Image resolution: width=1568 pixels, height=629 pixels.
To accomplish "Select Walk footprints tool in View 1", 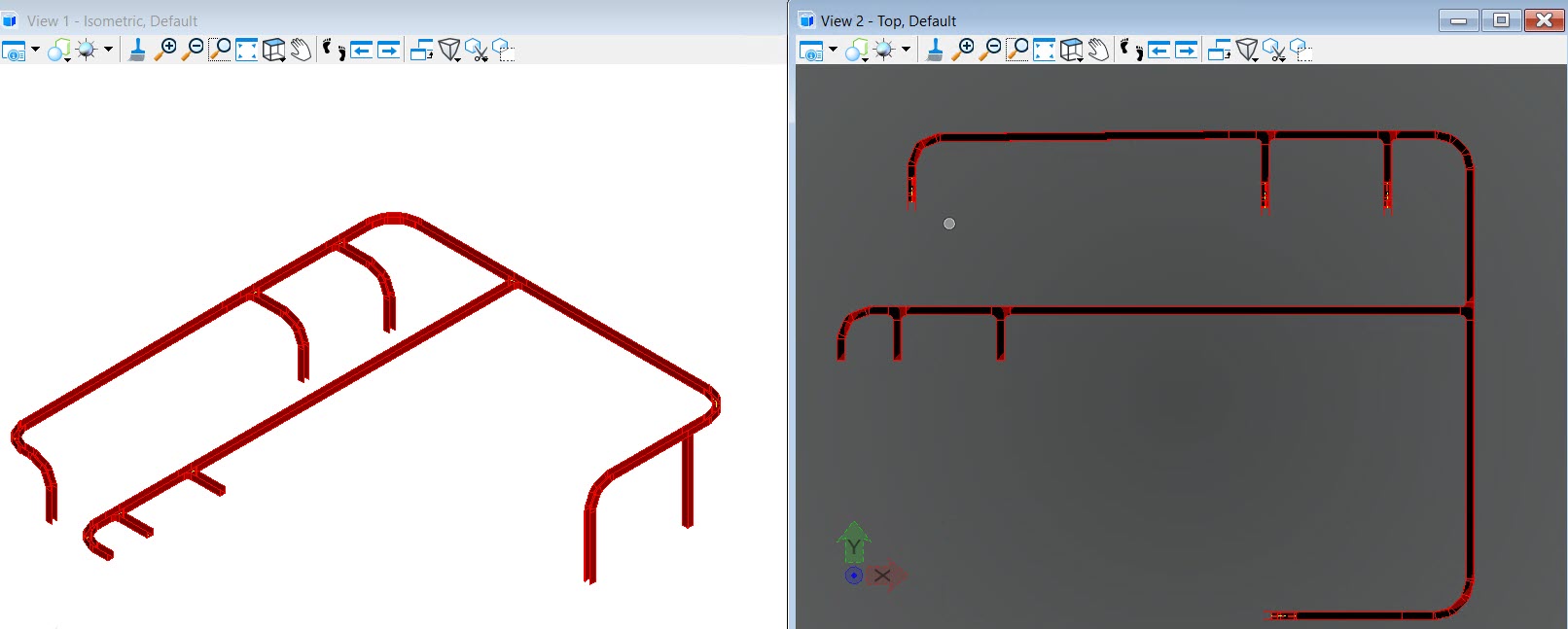I will [x=335, y=51].
